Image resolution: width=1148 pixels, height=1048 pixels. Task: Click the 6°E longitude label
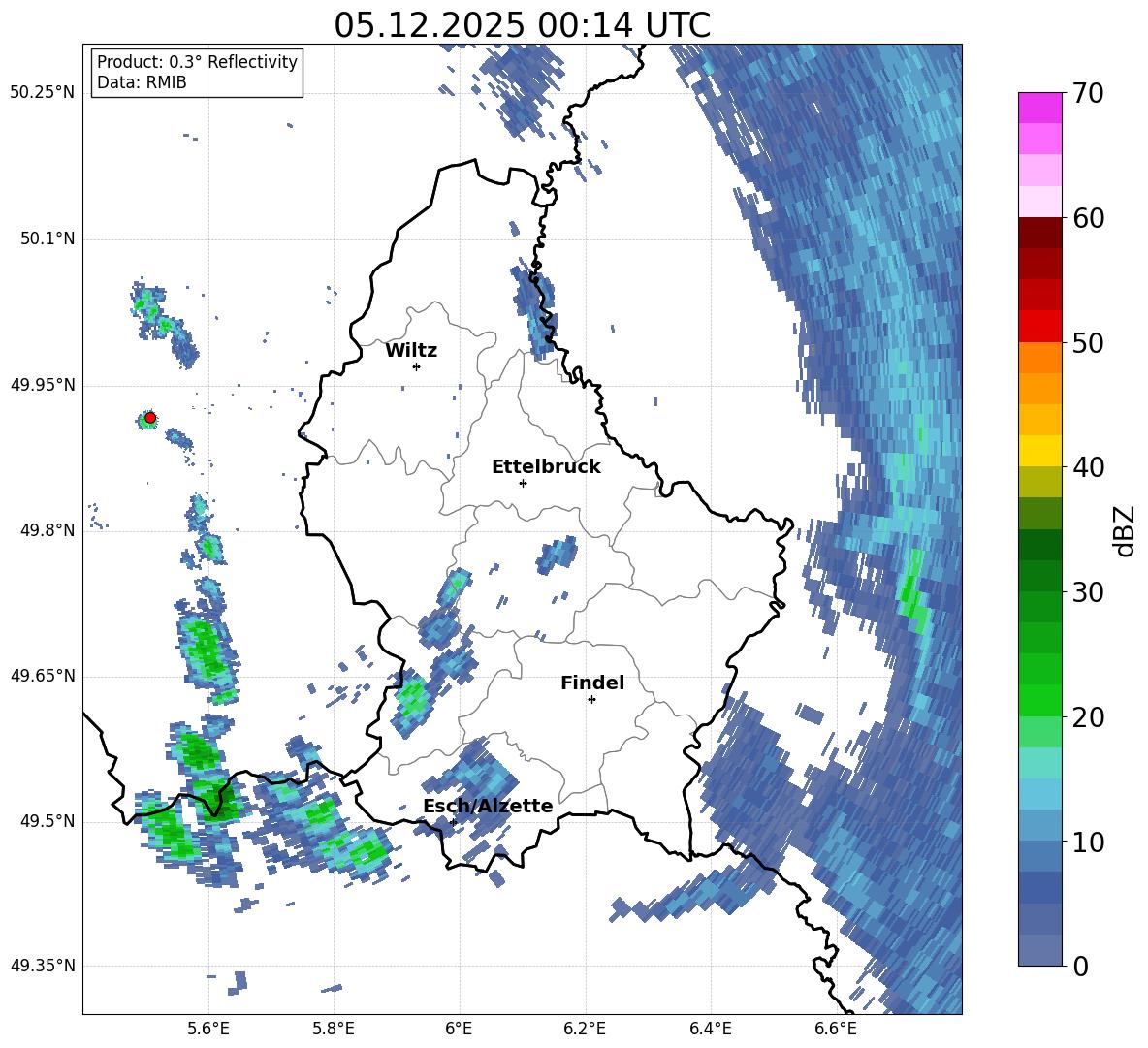point(459,1029)
